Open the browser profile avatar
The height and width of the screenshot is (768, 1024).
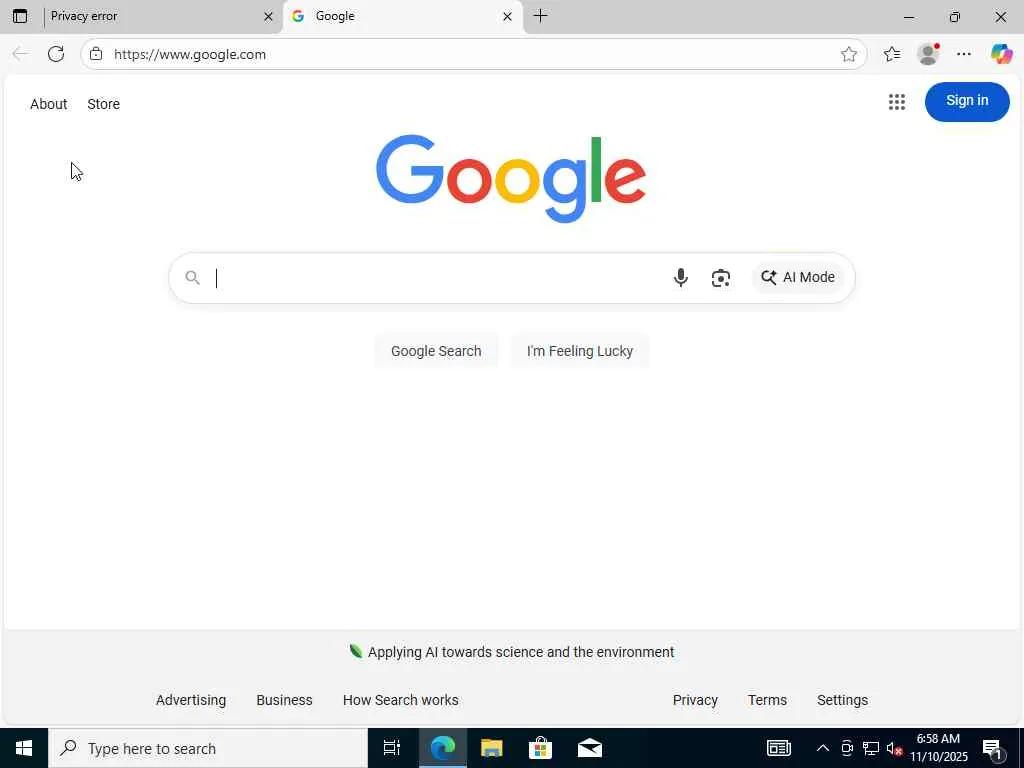(928, 54)
